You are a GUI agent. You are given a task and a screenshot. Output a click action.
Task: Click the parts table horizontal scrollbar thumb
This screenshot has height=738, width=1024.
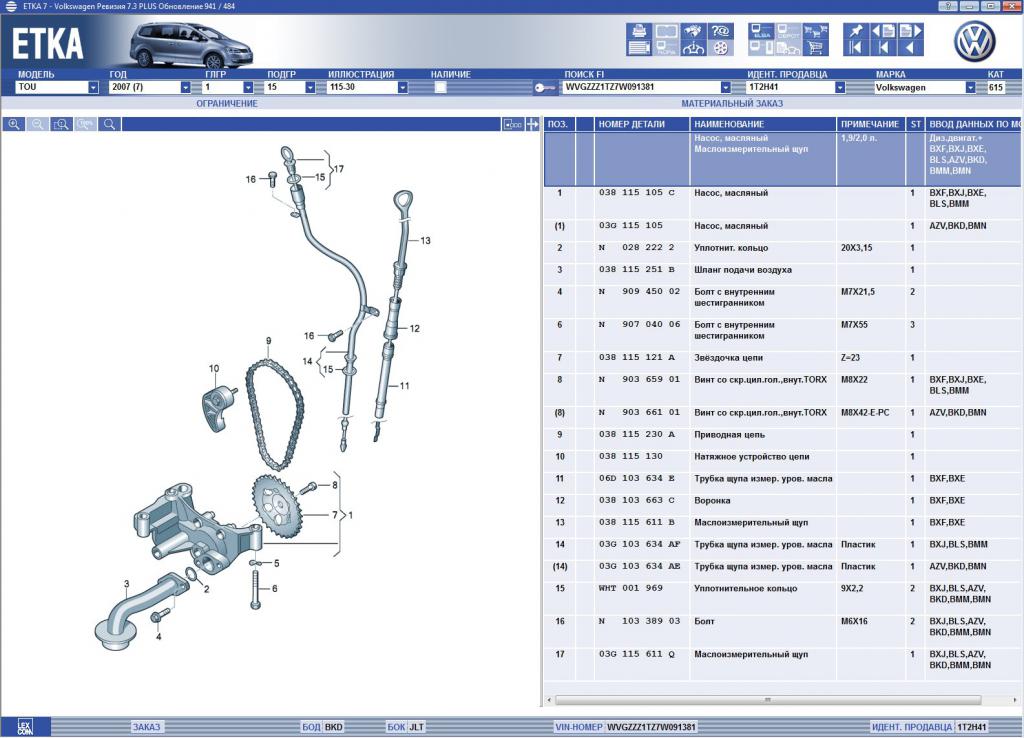[768, 700]
